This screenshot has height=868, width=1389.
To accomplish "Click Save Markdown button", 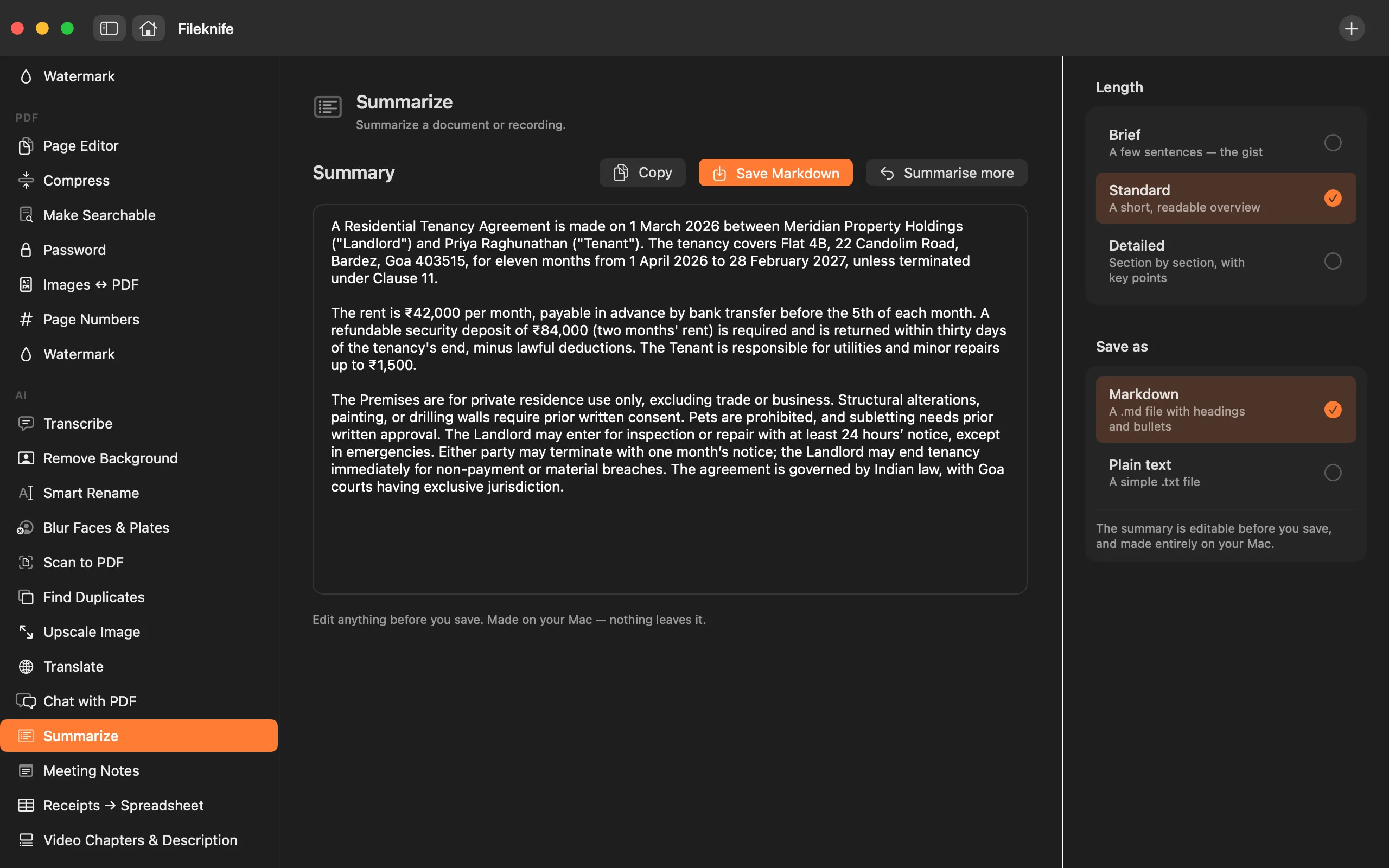I will pyautogui.click(x=775, y=173).
